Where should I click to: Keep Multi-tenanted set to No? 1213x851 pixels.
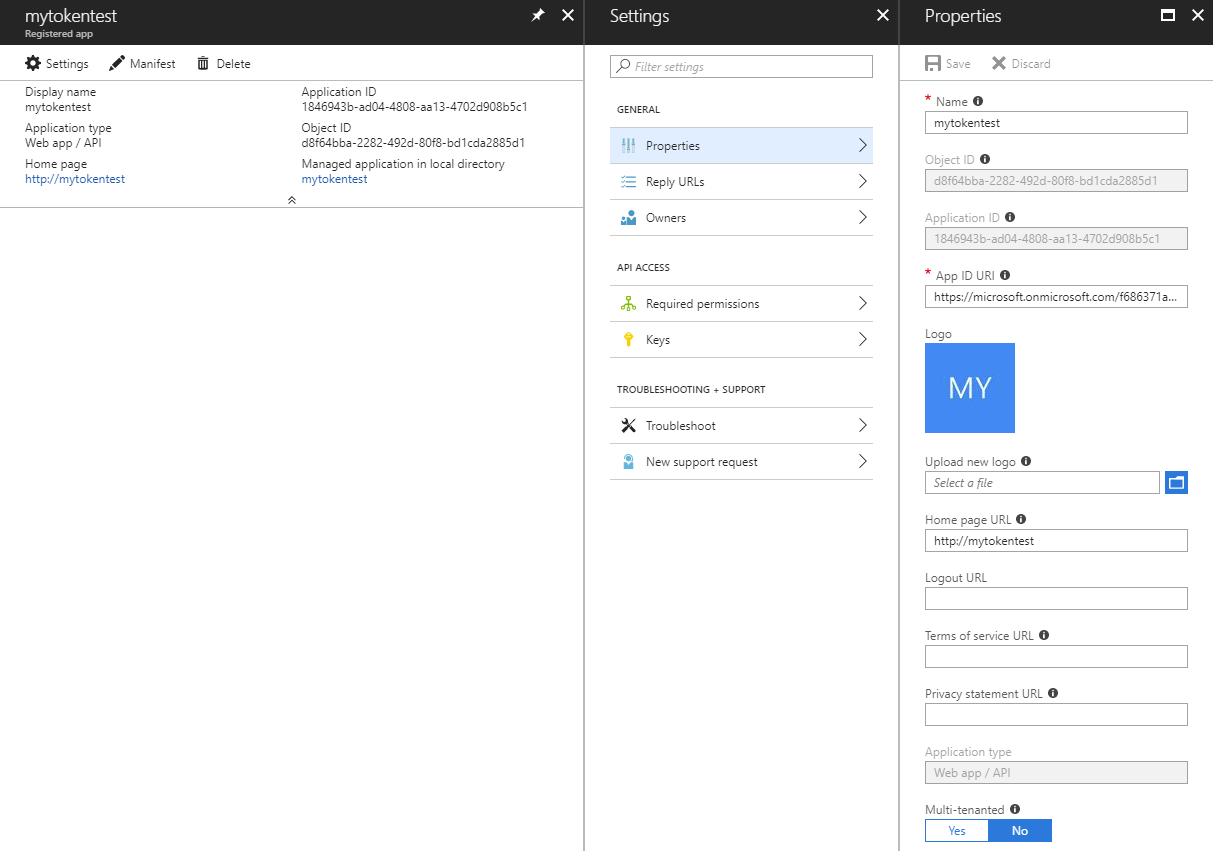pyautogui.click(x=1019, y=830)
